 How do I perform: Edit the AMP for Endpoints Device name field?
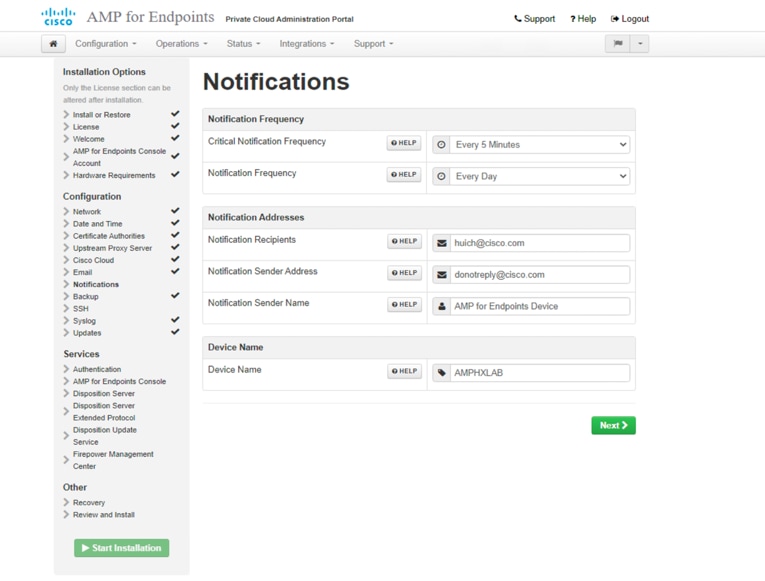coord(540,307)
